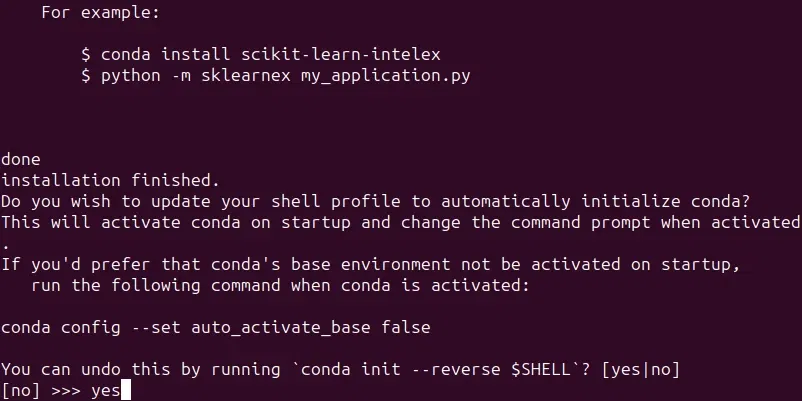The height and width of the screenshot is (401, 802).
Task: Click the "run the following command" line
Action: 280,285
